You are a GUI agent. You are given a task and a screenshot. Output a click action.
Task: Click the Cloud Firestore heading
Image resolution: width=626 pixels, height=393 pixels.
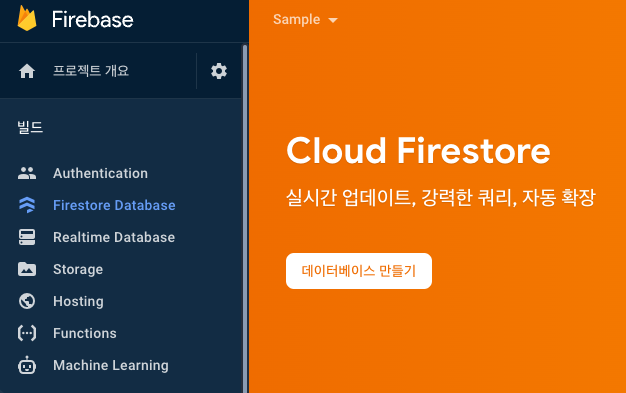click(418, 151)
